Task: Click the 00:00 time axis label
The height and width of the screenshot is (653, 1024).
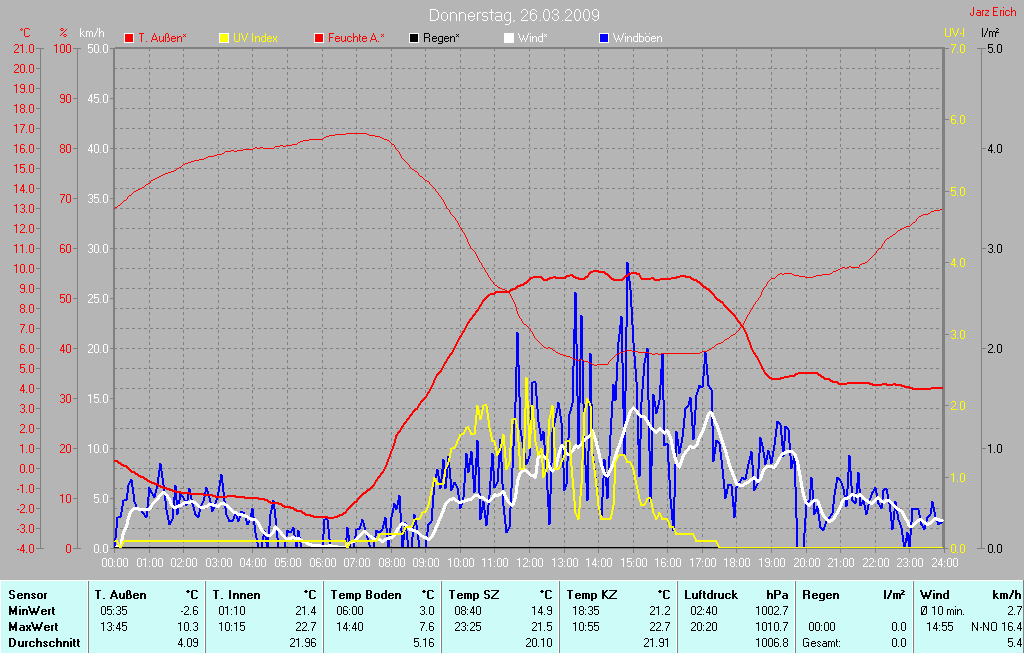Action: [115, 562]
